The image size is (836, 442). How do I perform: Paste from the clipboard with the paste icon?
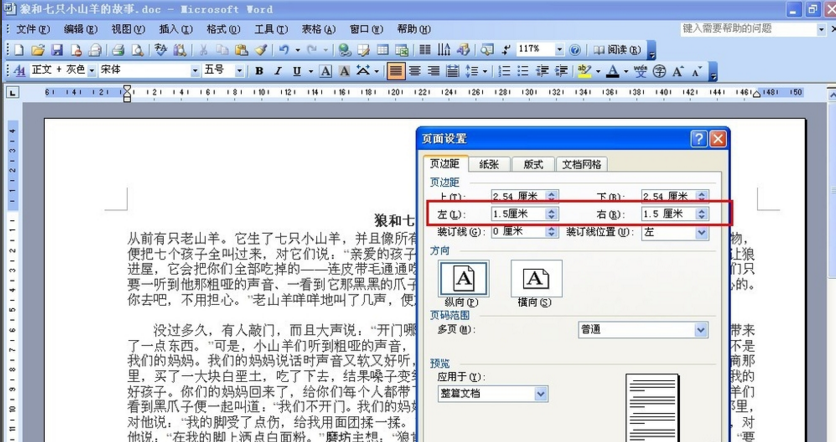tap(241, 50)
